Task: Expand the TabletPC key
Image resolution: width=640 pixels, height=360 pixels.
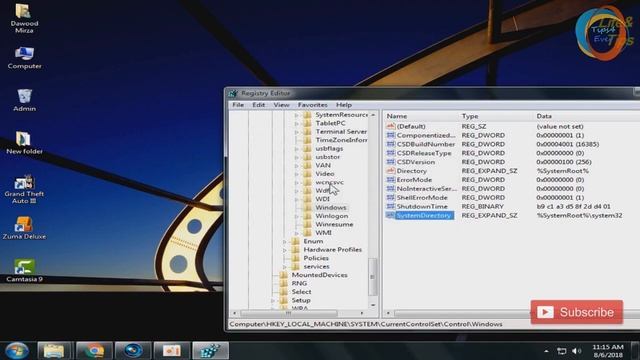Action: click(297, 123)
